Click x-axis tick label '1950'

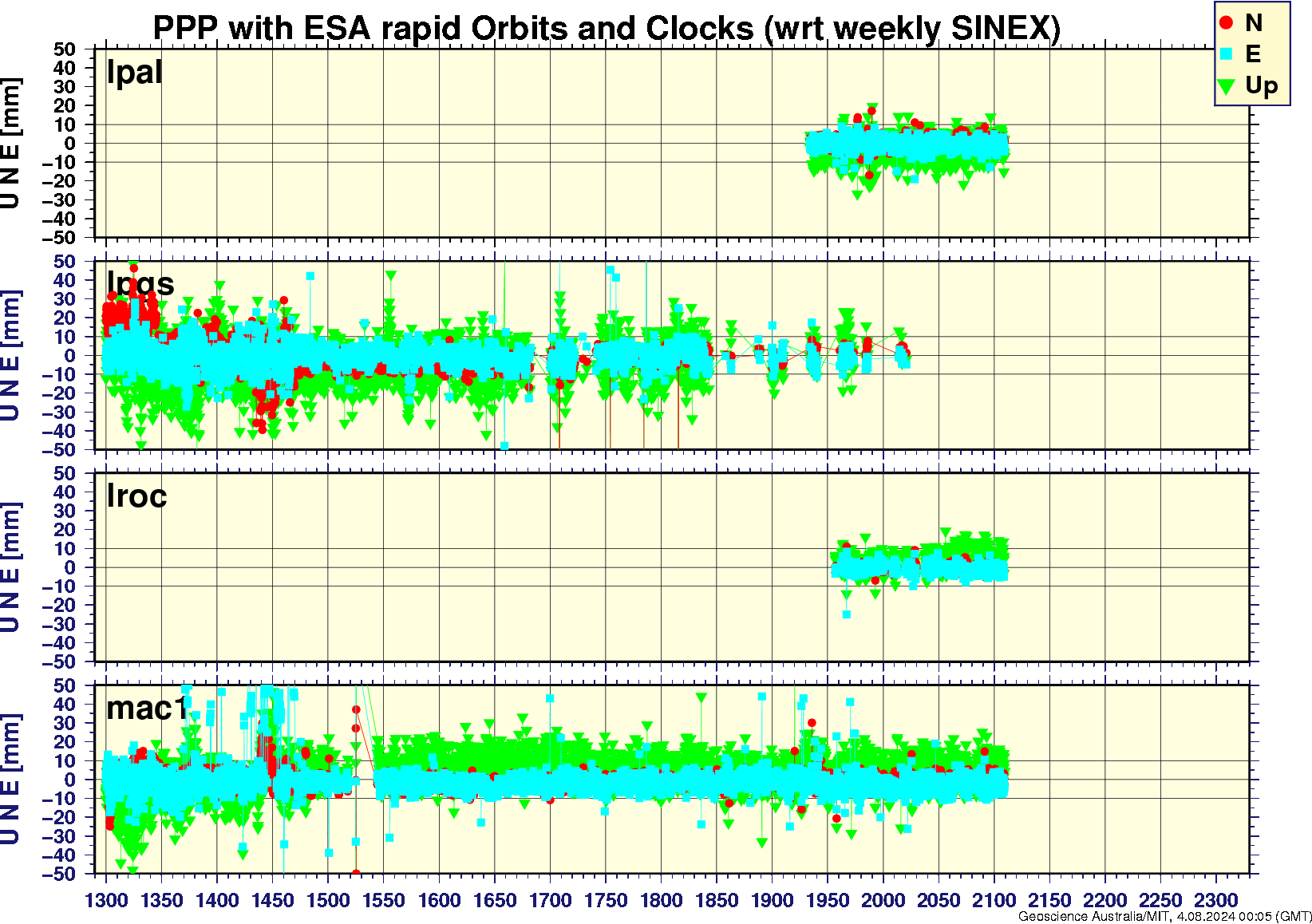(x=828, y=901)
